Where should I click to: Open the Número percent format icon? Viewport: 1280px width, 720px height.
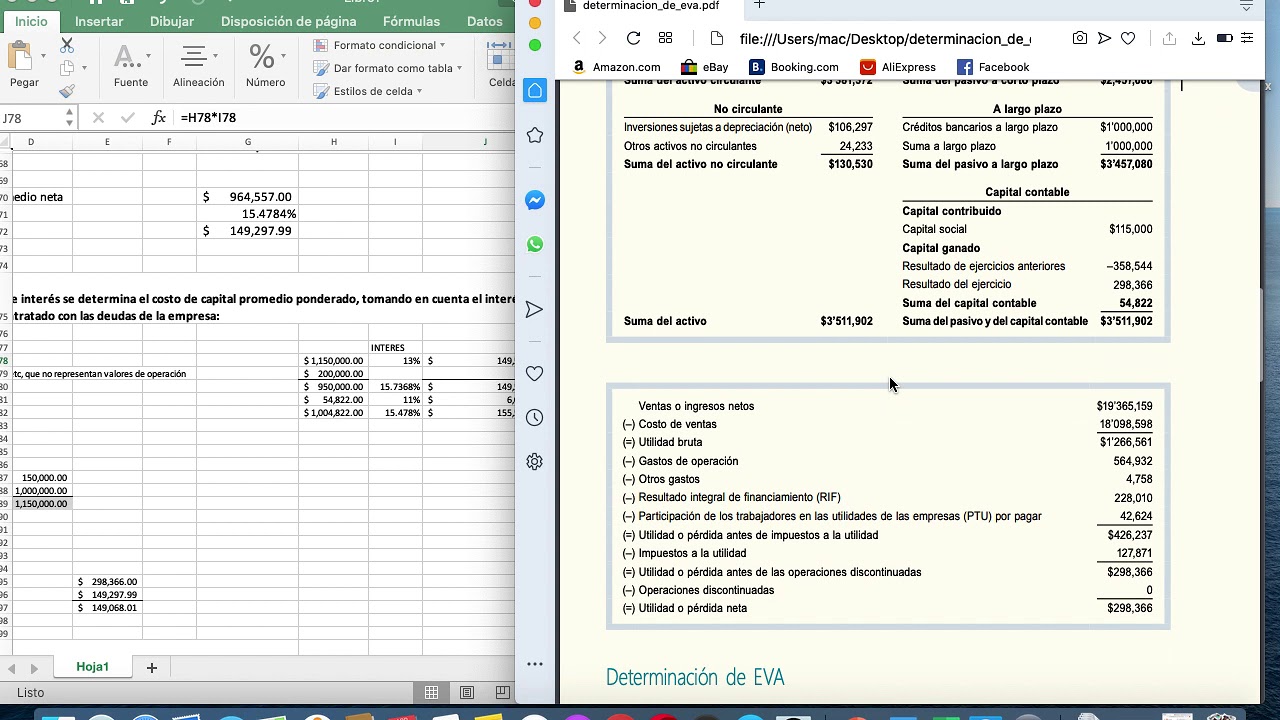pos(261,56)
